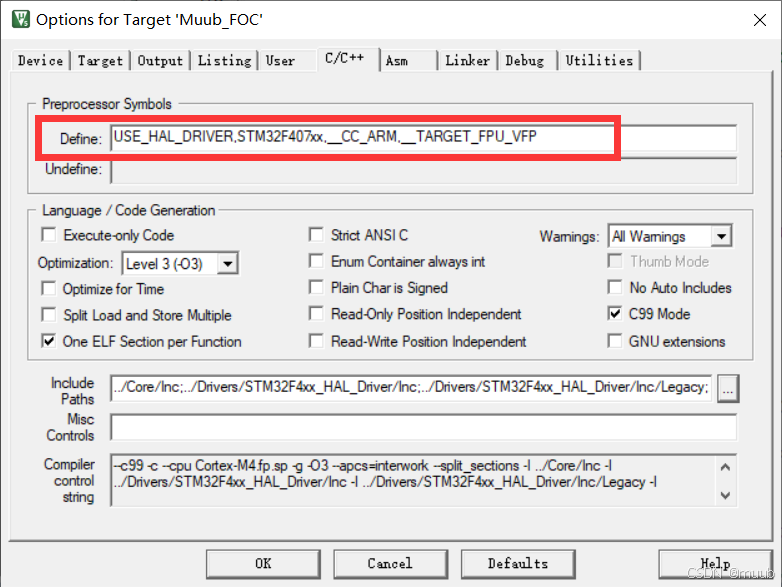Enable GNU extensions checkbox
This screenshot has height=587, width=782.
pyautogui.click(x=615, y=342)
